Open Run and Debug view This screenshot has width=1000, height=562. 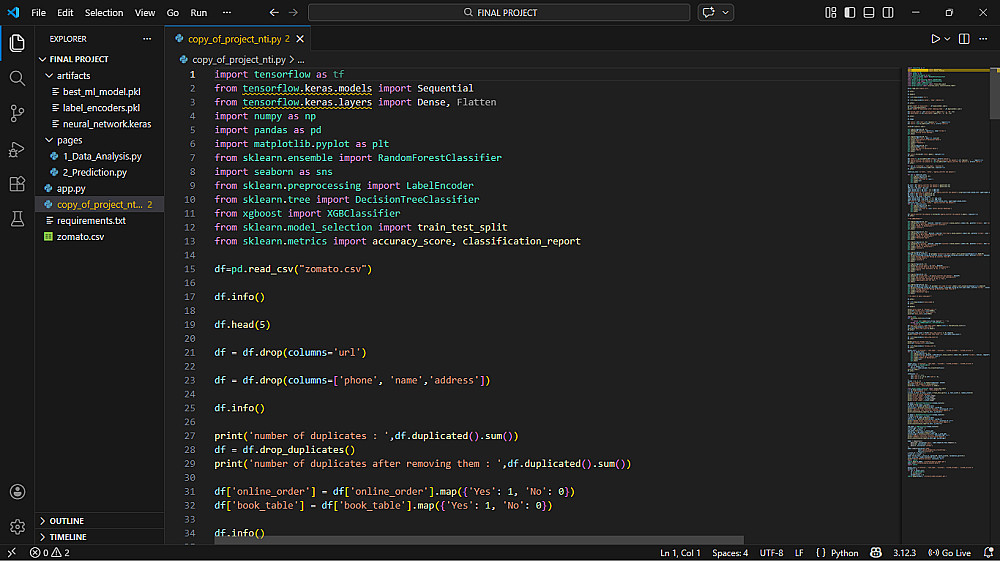pos(17,149)
